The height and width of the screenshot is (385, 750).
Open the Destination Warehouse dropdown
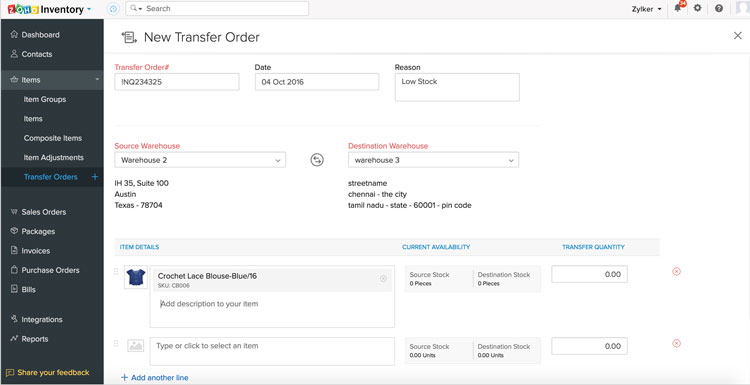(433, 160)
